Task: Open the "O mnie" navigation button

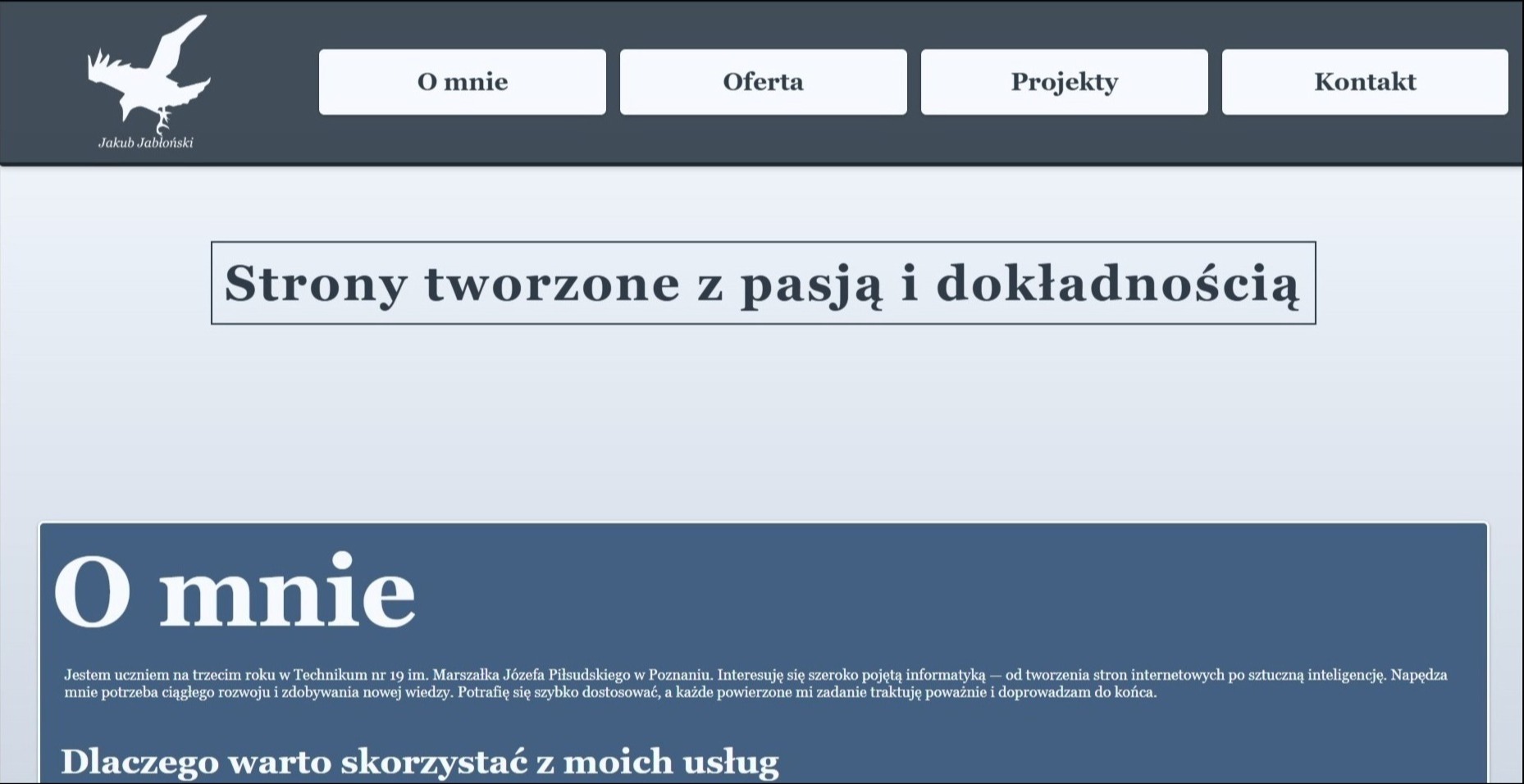Action: (463, 81)
